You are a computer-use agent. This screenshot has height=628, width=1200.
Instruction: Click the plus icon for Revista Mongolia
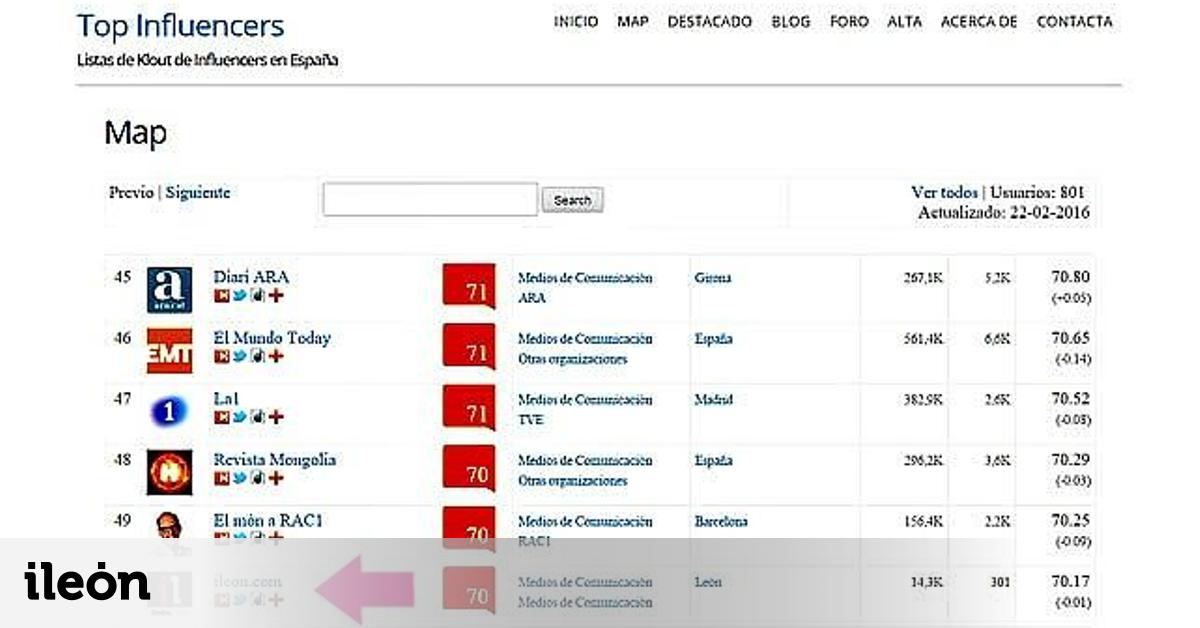(277, 477)
